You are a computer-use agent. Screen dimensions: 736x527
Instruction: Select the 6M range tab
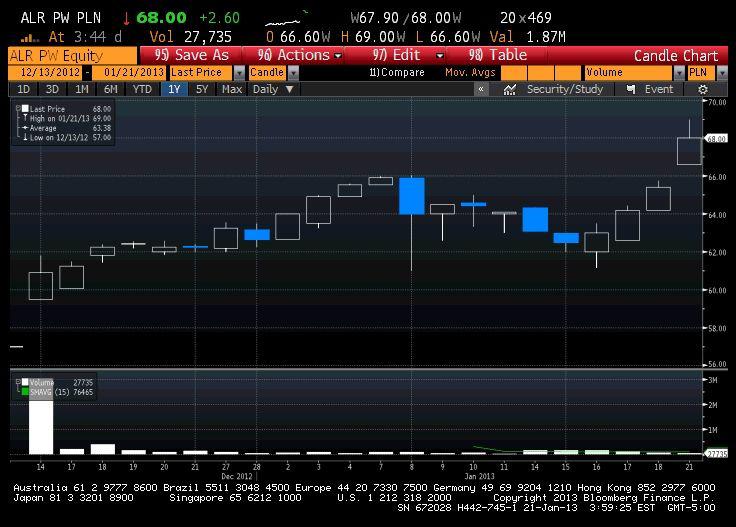tap(111, 89)
